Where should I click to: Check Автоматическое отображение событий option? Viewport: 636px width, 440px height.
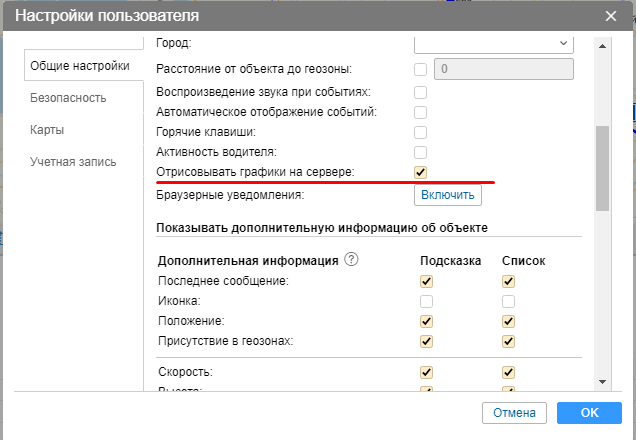(x=421, y=112)
